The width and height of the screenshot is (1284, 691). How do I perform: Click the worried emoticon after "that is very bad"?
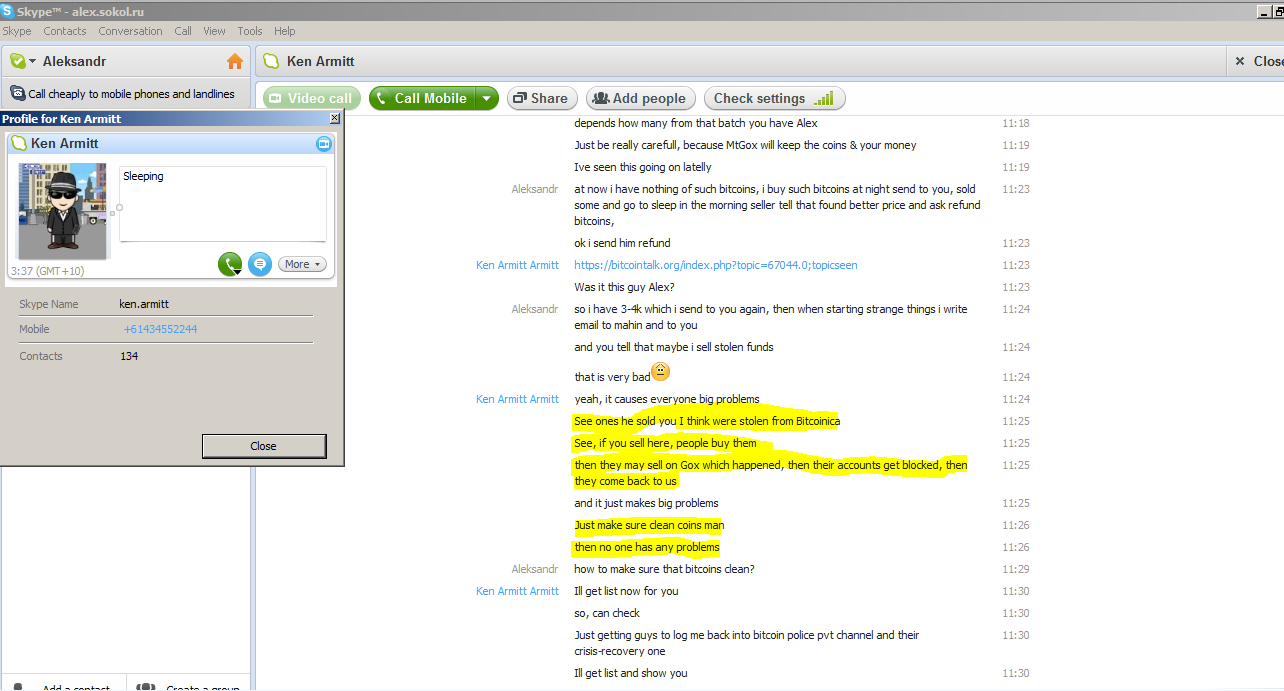coord(661,373)
